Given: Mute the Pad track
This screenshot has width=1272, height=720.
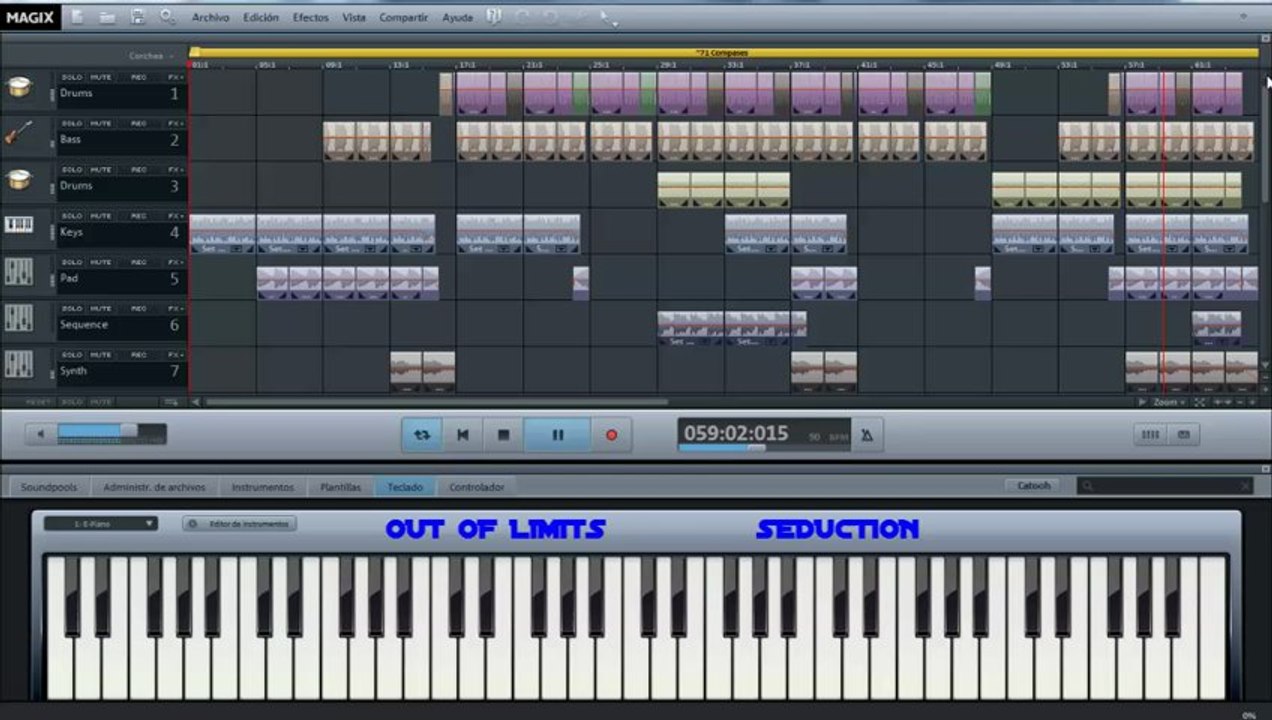Looking at the screenshot, I should pyautogui.click(x=101, y=262).
